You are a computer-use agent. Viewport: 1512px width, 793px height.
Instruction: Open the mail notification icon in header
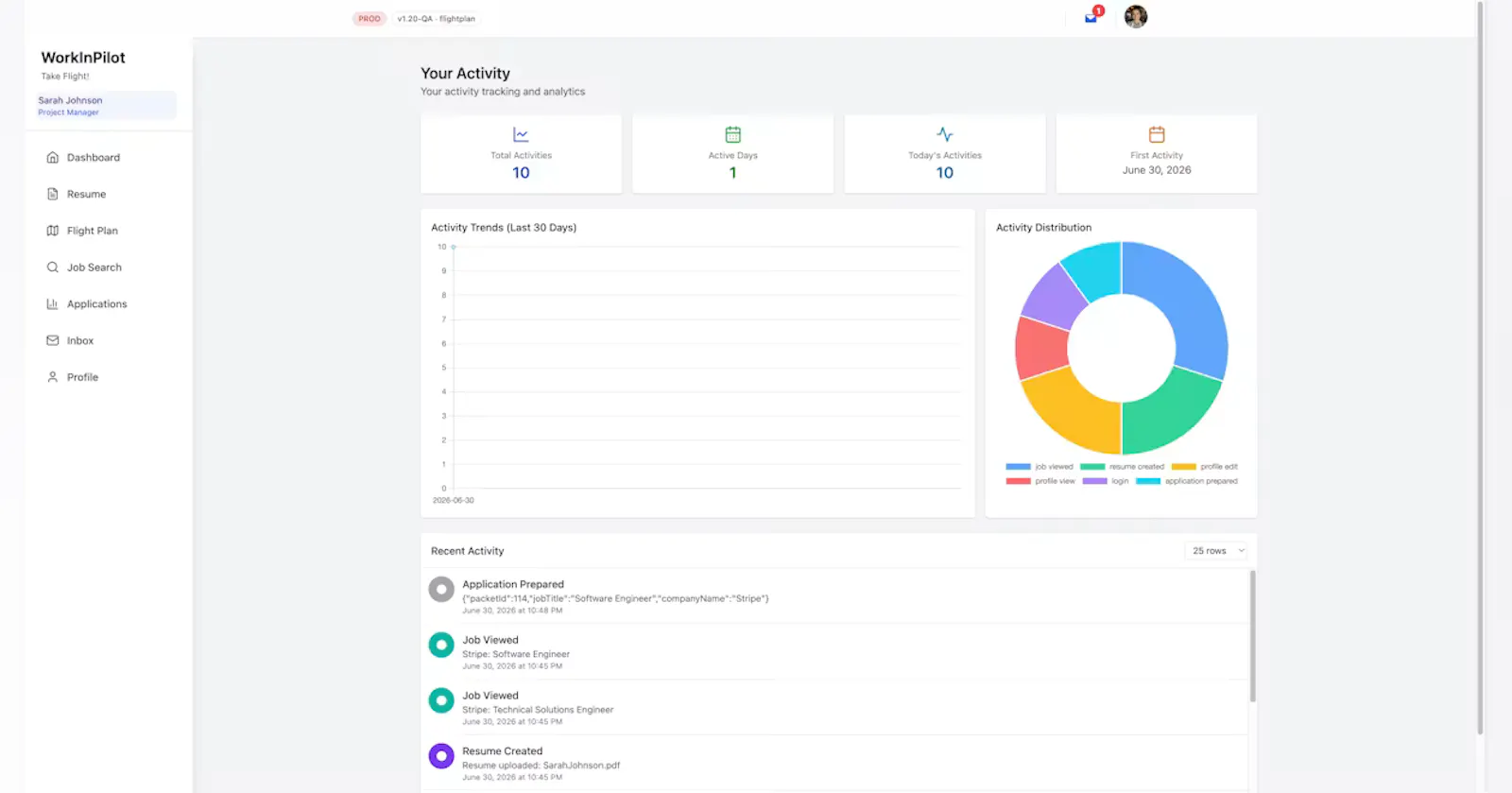coord(1091,17)
